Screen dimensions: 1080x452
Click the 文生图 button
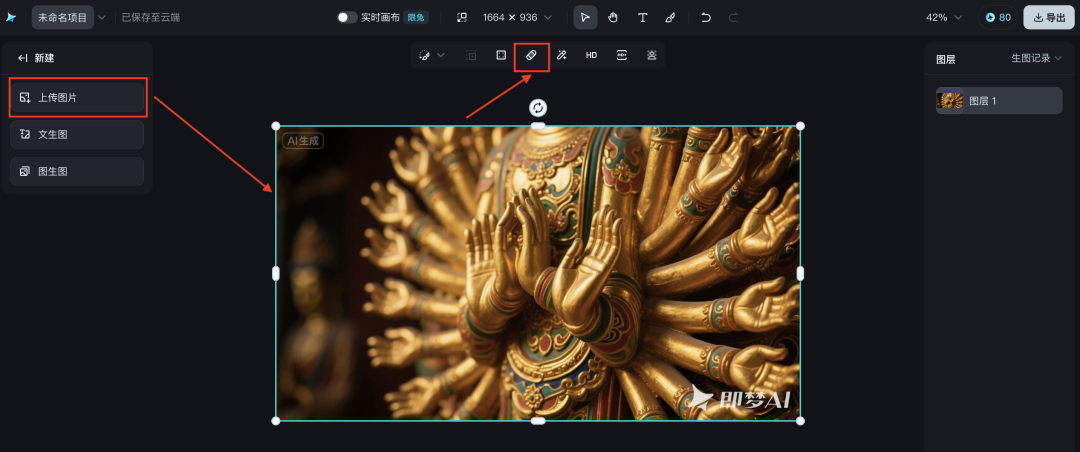pyautogui.click(x=77, y=134)
